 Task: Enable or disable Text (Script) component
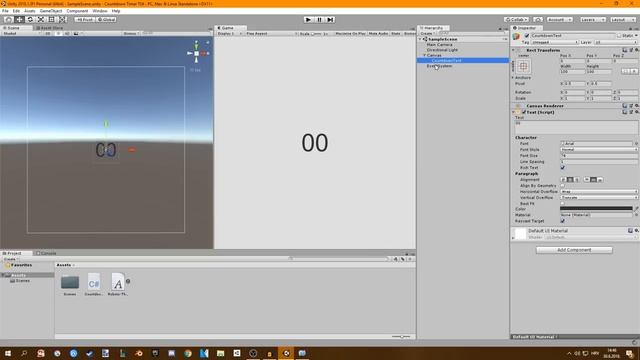pos(524,112)
